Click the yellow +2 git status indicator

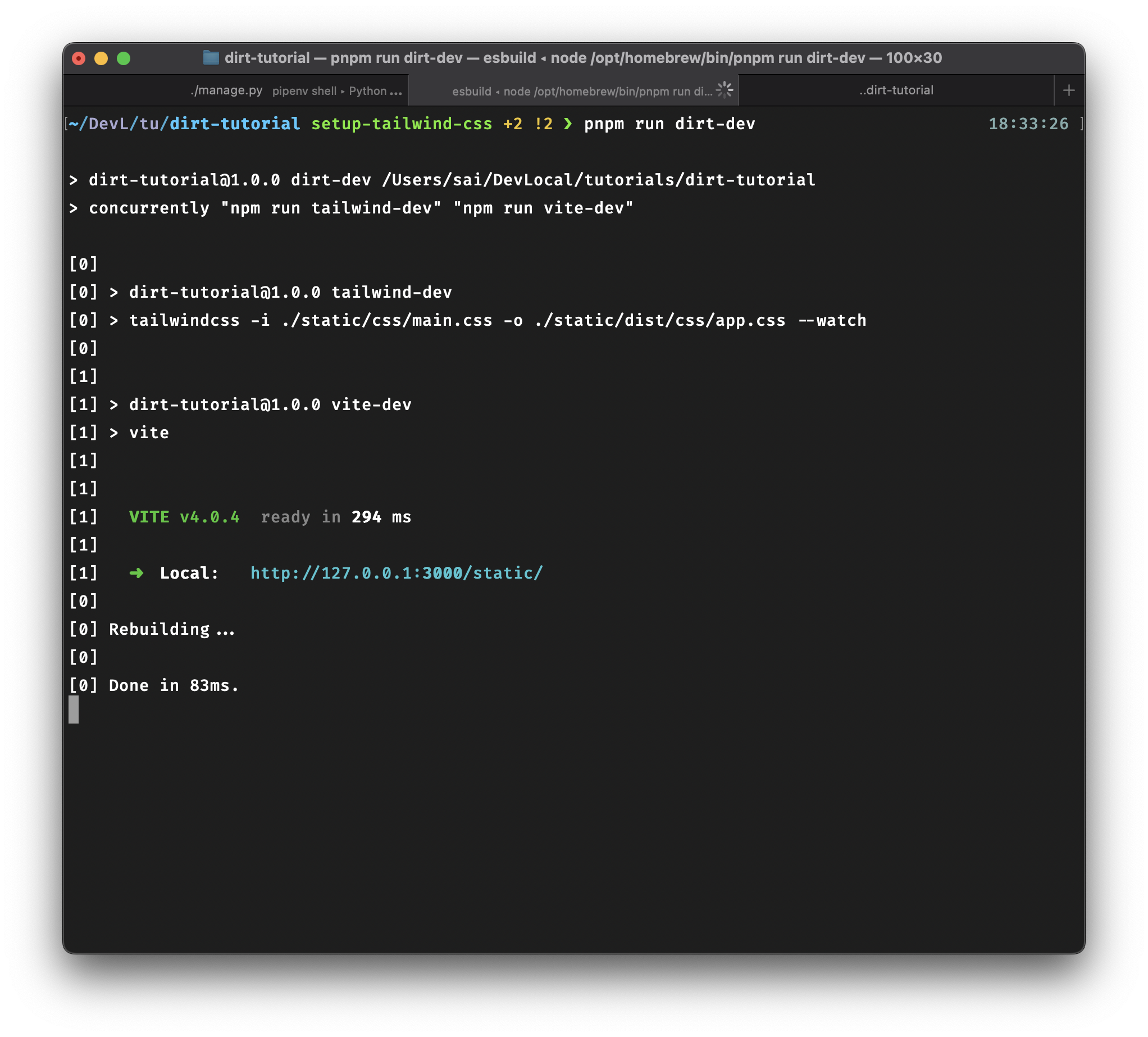click(x=512, y=124)
